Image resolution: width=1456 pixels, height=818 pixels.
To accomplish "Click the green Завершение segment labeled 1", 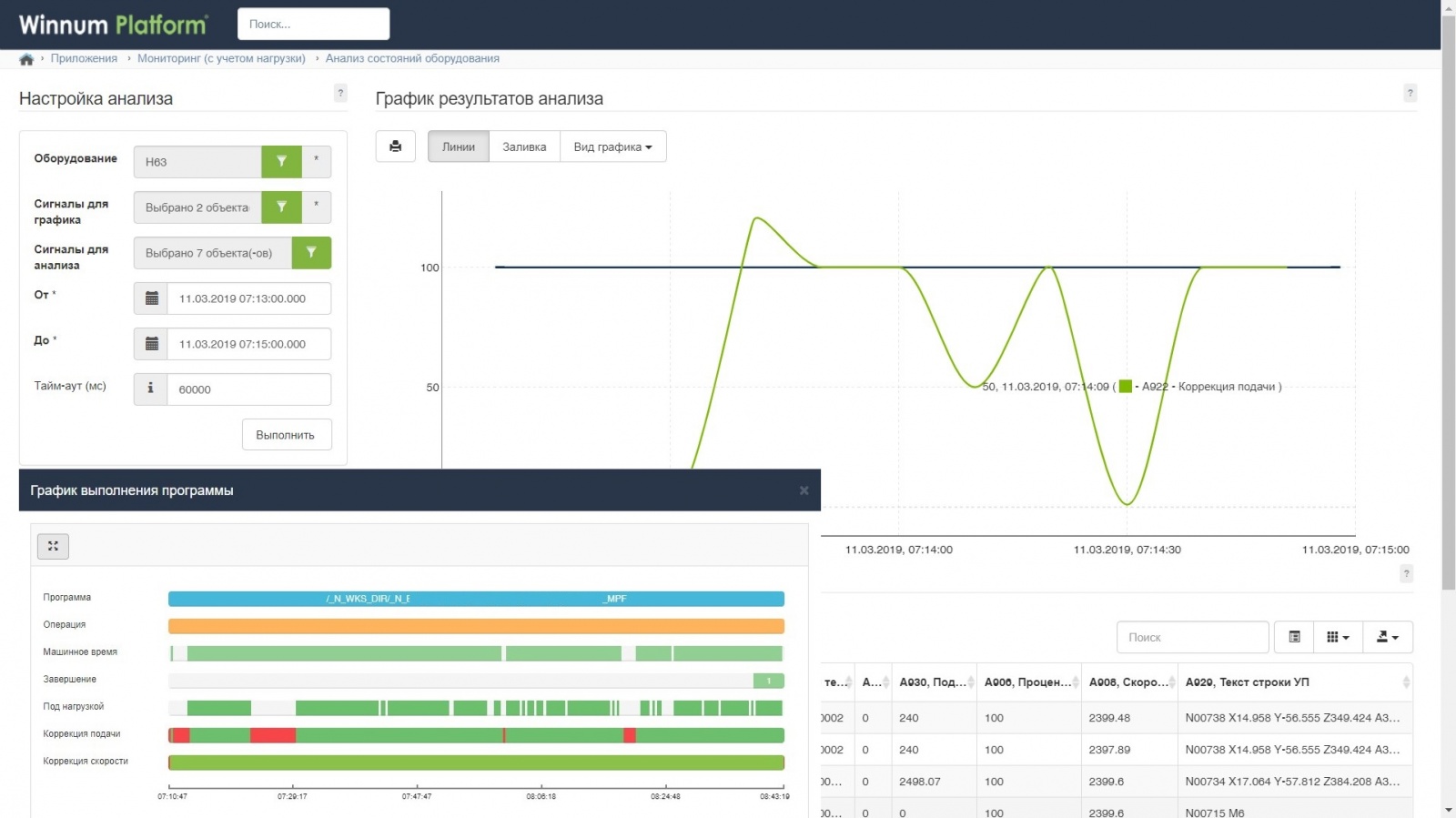I will (x=768, y=681).
